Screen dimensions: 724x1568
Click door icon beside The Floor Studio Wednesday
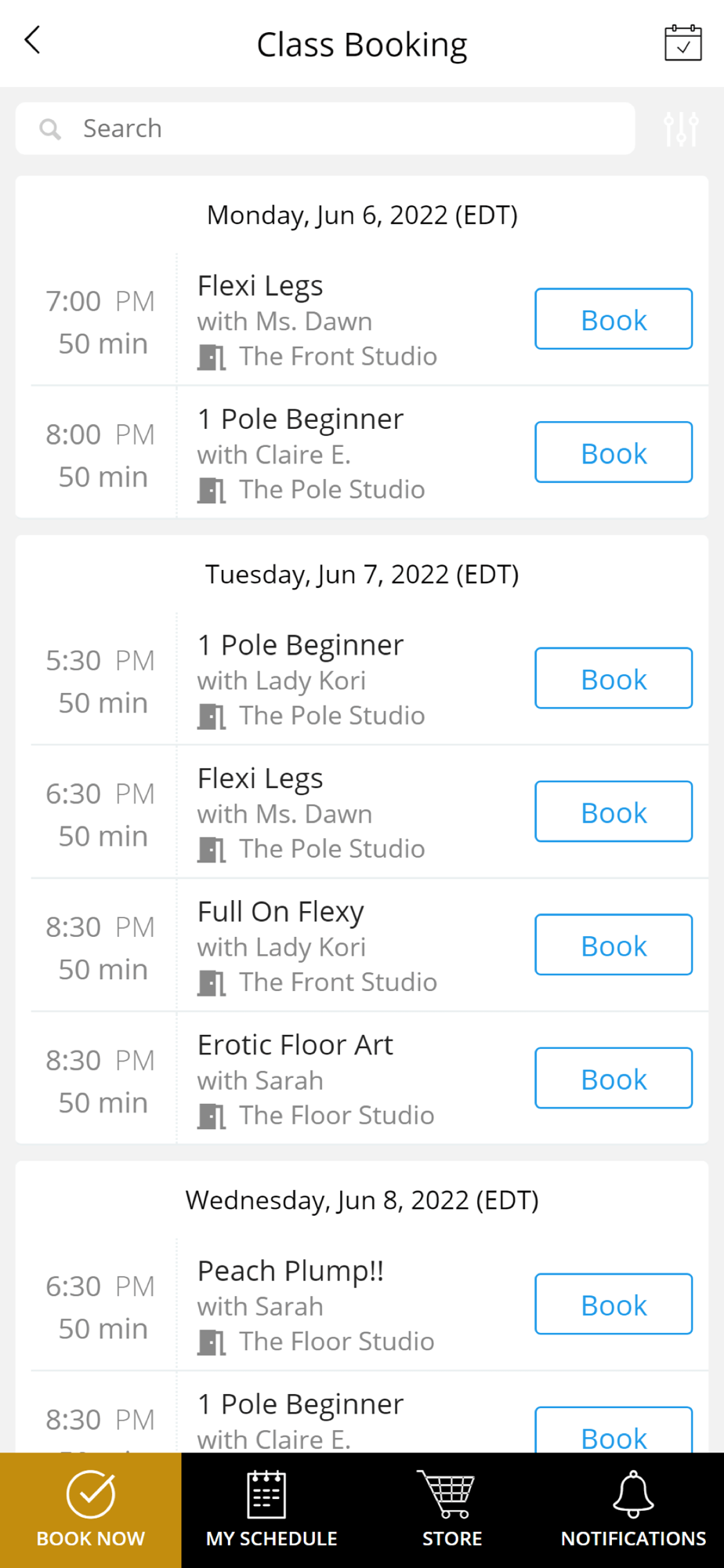pos(212,1343)
